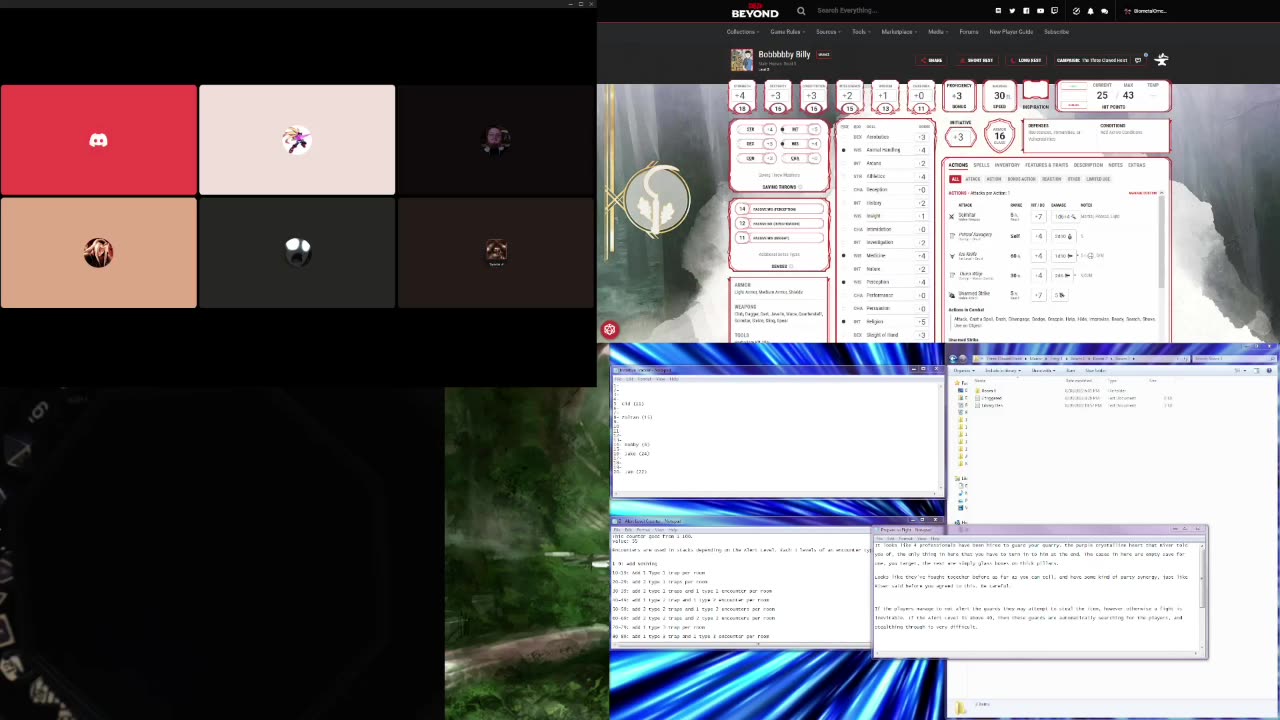Switch to the Description tab
This screenshot has width=1280, height=720.
pos(1088,165)
